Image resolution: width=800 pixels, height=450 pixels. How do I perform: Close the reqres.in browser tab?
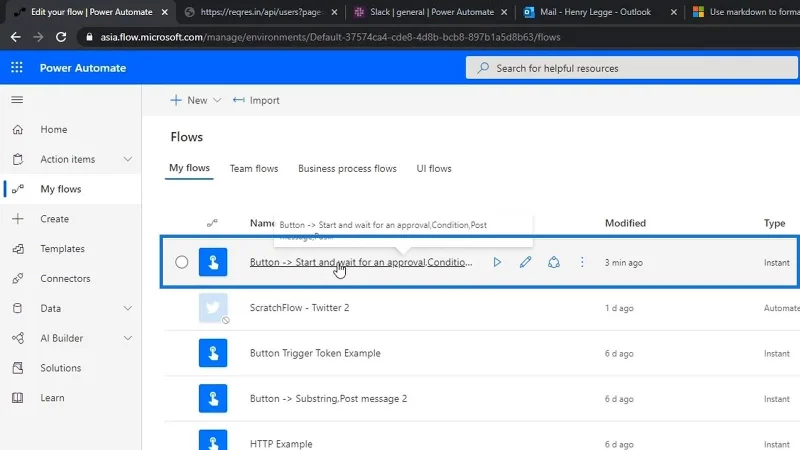coord(334,12)
